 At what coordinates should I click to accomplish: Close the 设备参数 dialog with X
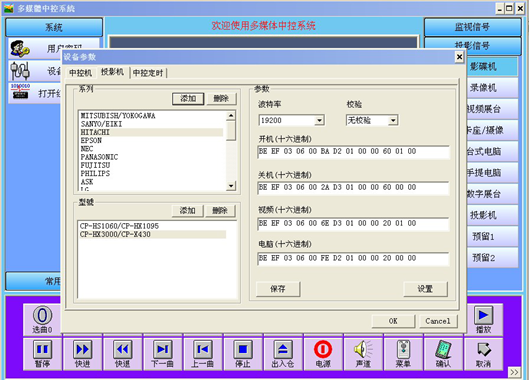pos(459,57)
